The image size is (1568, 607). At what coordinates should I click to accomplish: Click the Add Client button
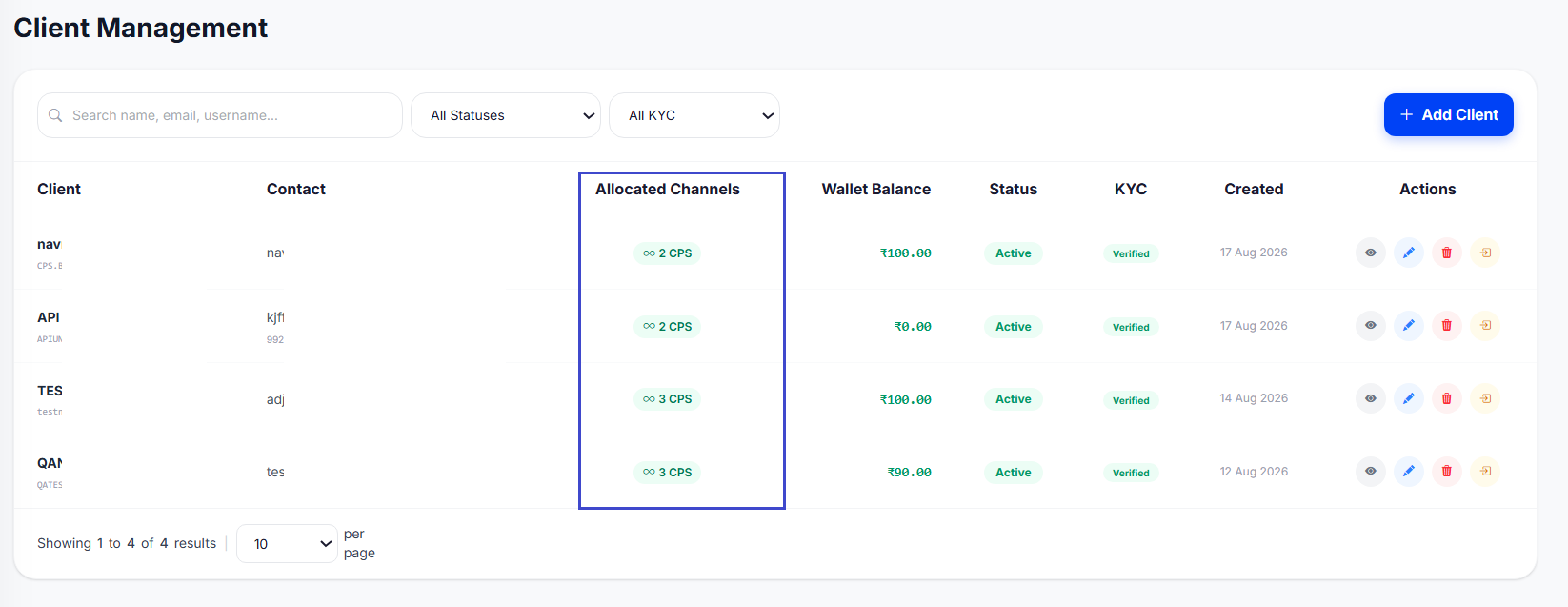(1449, 114)
